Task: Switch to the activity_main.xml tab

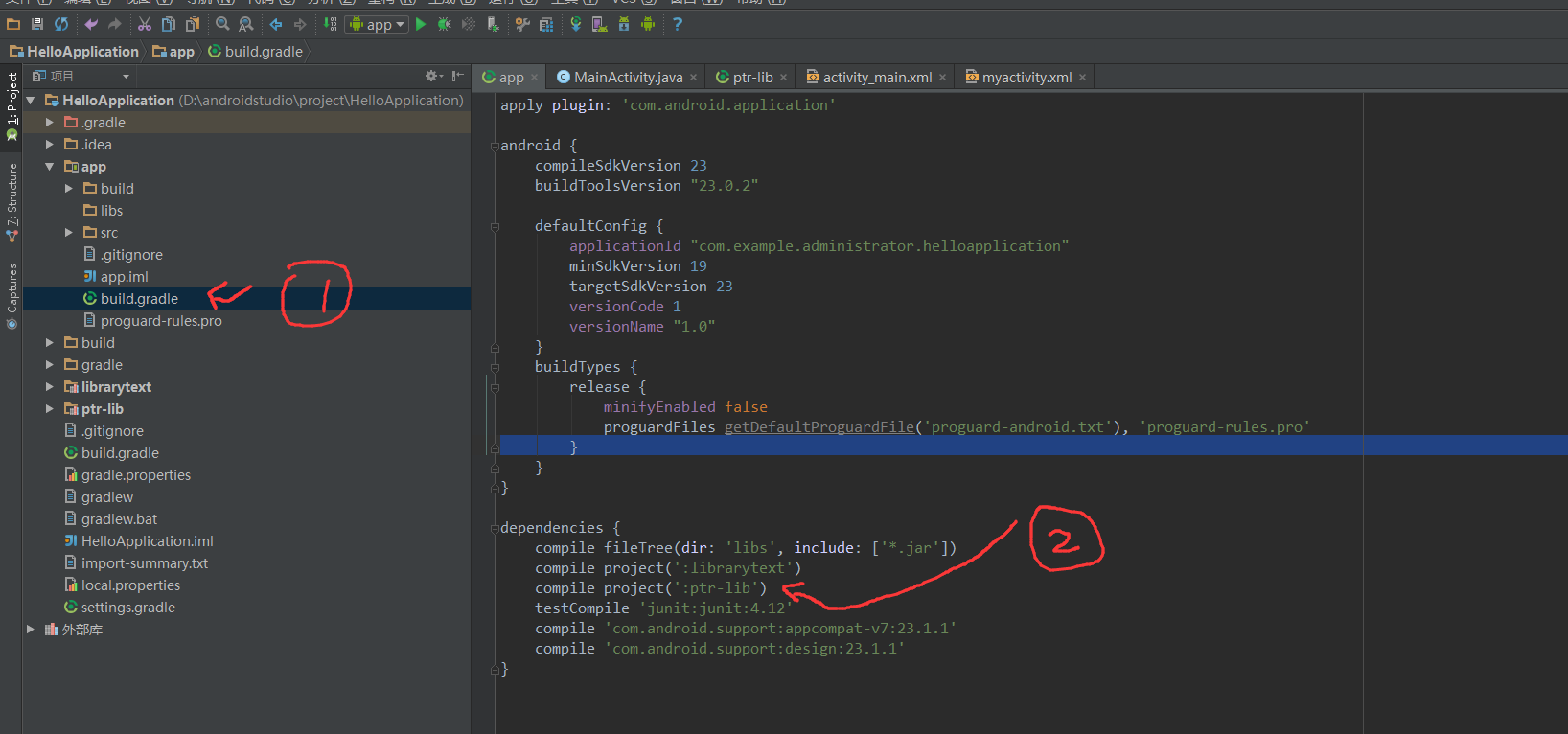Action: click(x=877, y=78)
